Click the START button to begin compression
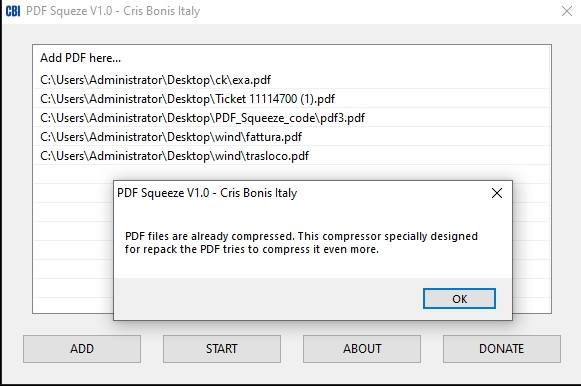Screen dimensions: 581x386 222,349
